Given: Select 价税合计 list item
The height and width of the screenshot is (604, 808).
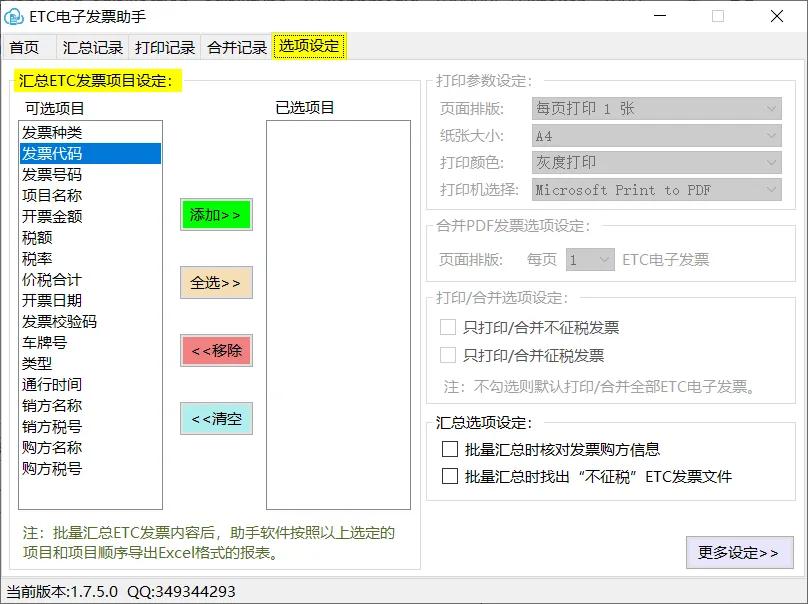Looking at the screenshot, I should (90, 280).
